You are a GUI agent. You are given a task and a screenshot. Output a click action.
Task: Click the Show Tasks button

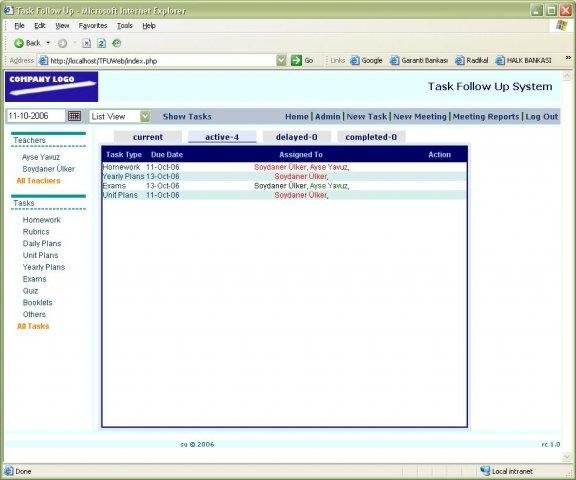(187, 116)
